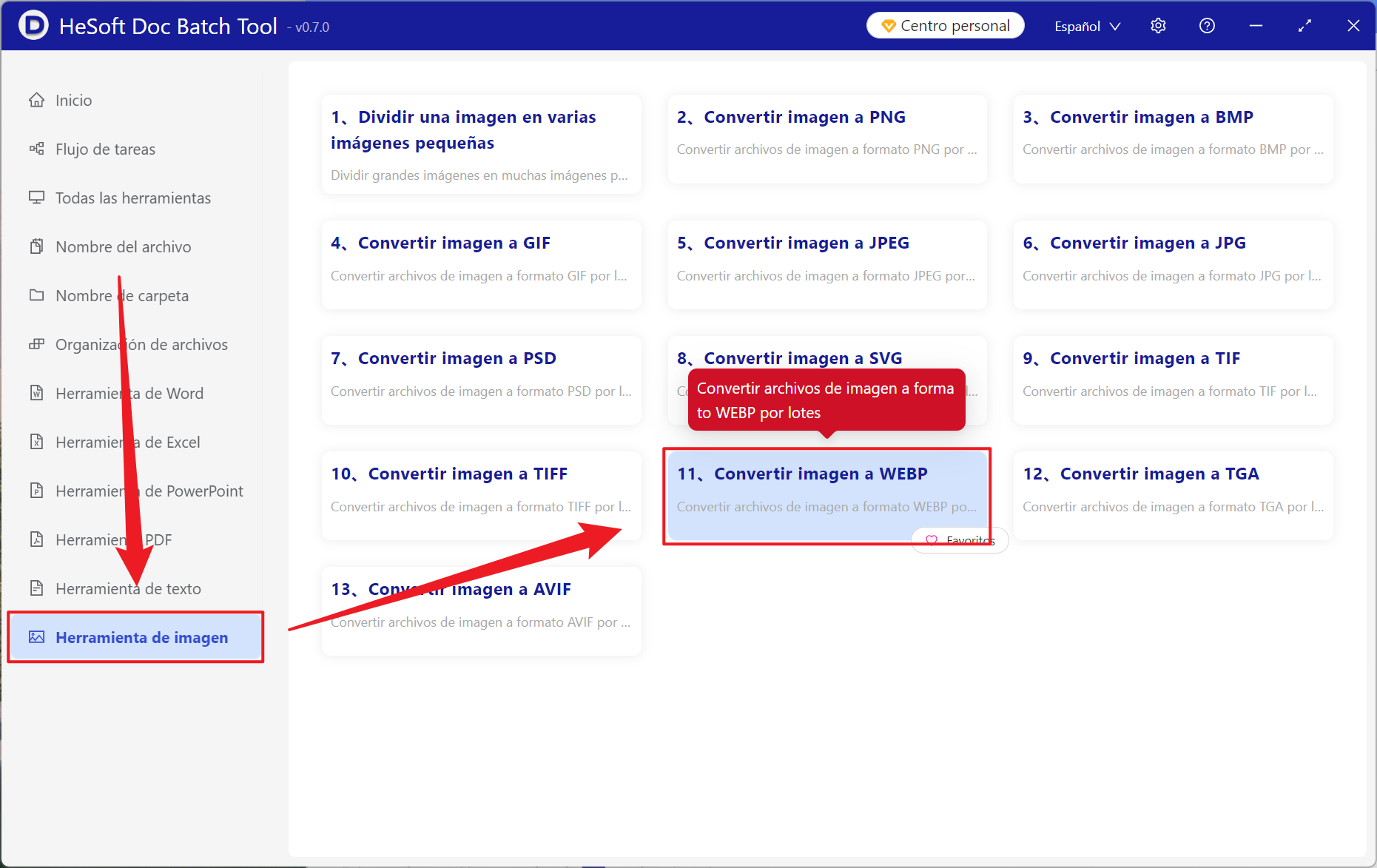This screenshot has height=868, width=1377.
Task: Click the HeSoft Doc Batch Tool title
Action: 168,26
